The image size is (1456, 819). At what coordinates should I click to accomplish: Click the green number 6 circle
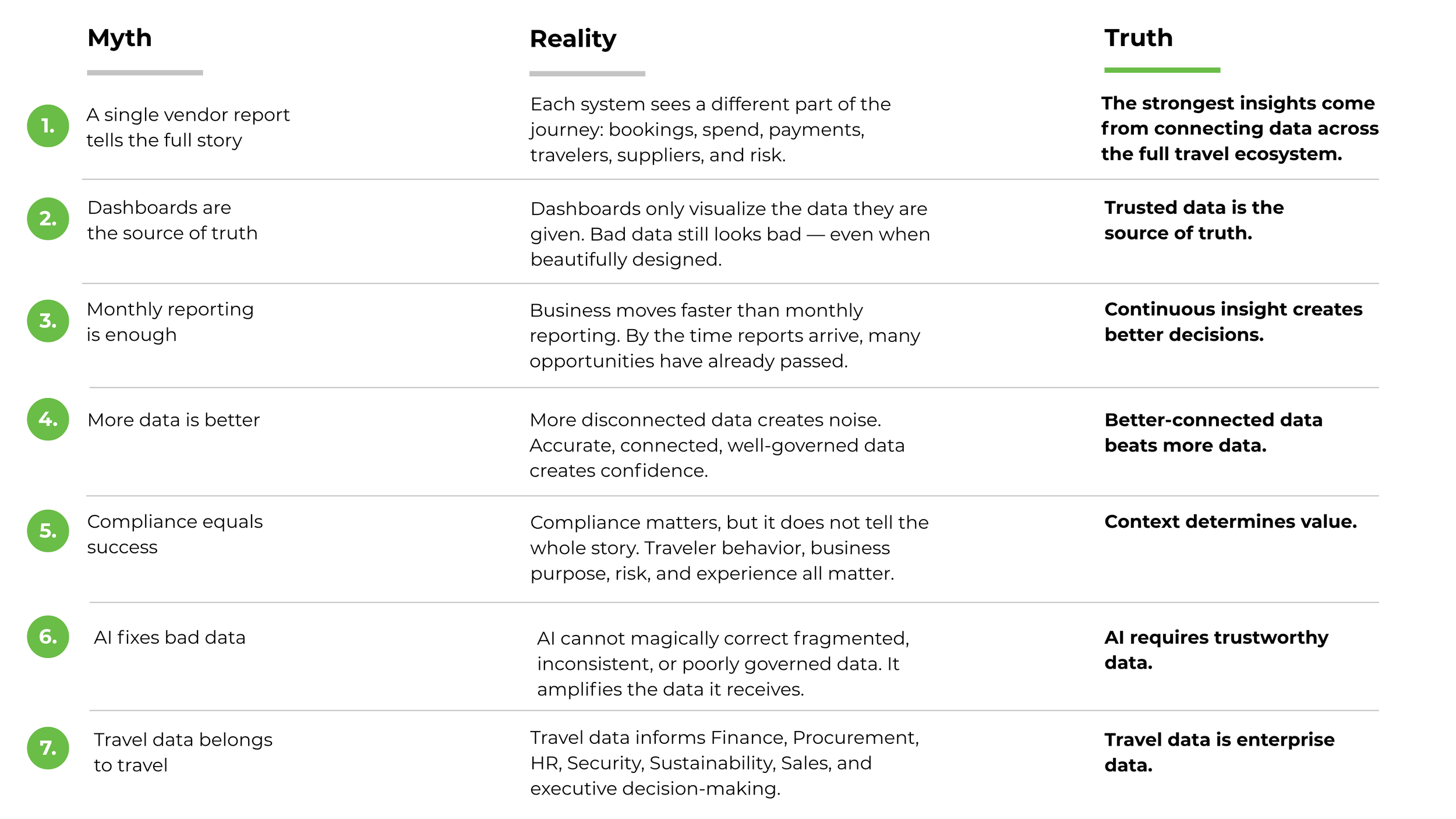(48, 637)
